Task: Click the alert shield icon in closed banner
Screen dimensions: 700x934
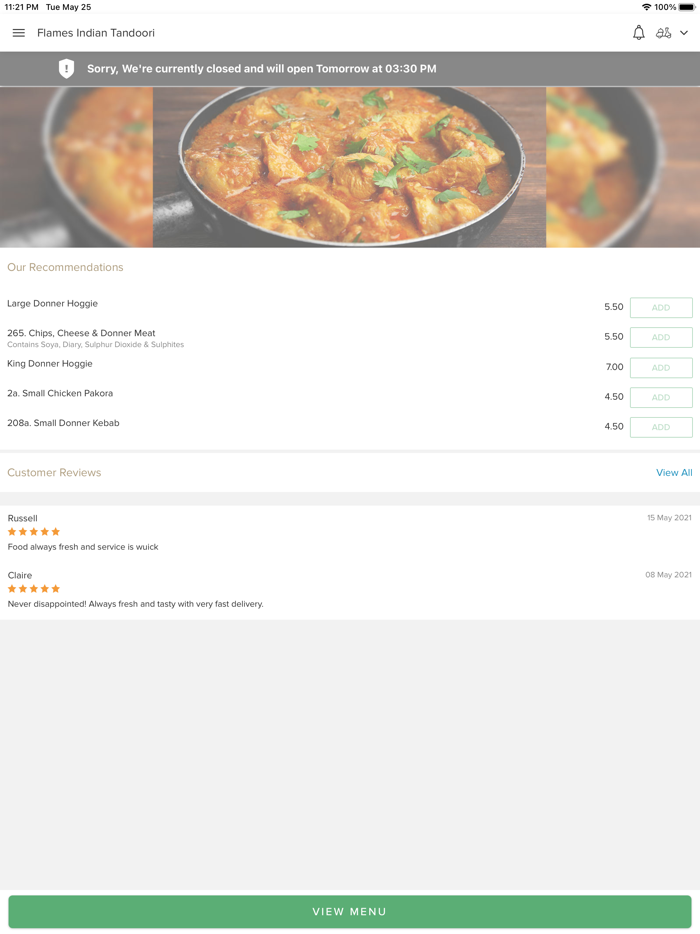Action: [x=66, y=69]
